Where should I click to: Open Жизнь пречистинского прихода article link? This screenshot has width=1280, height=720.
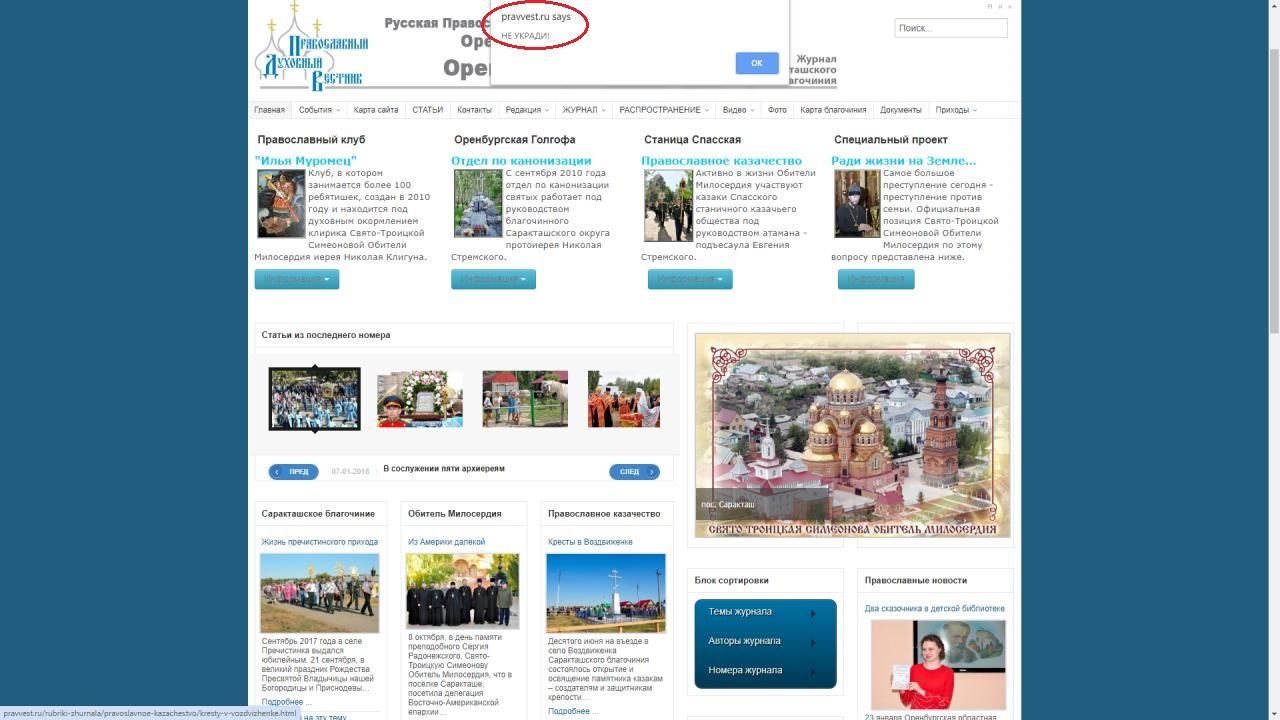320,542
